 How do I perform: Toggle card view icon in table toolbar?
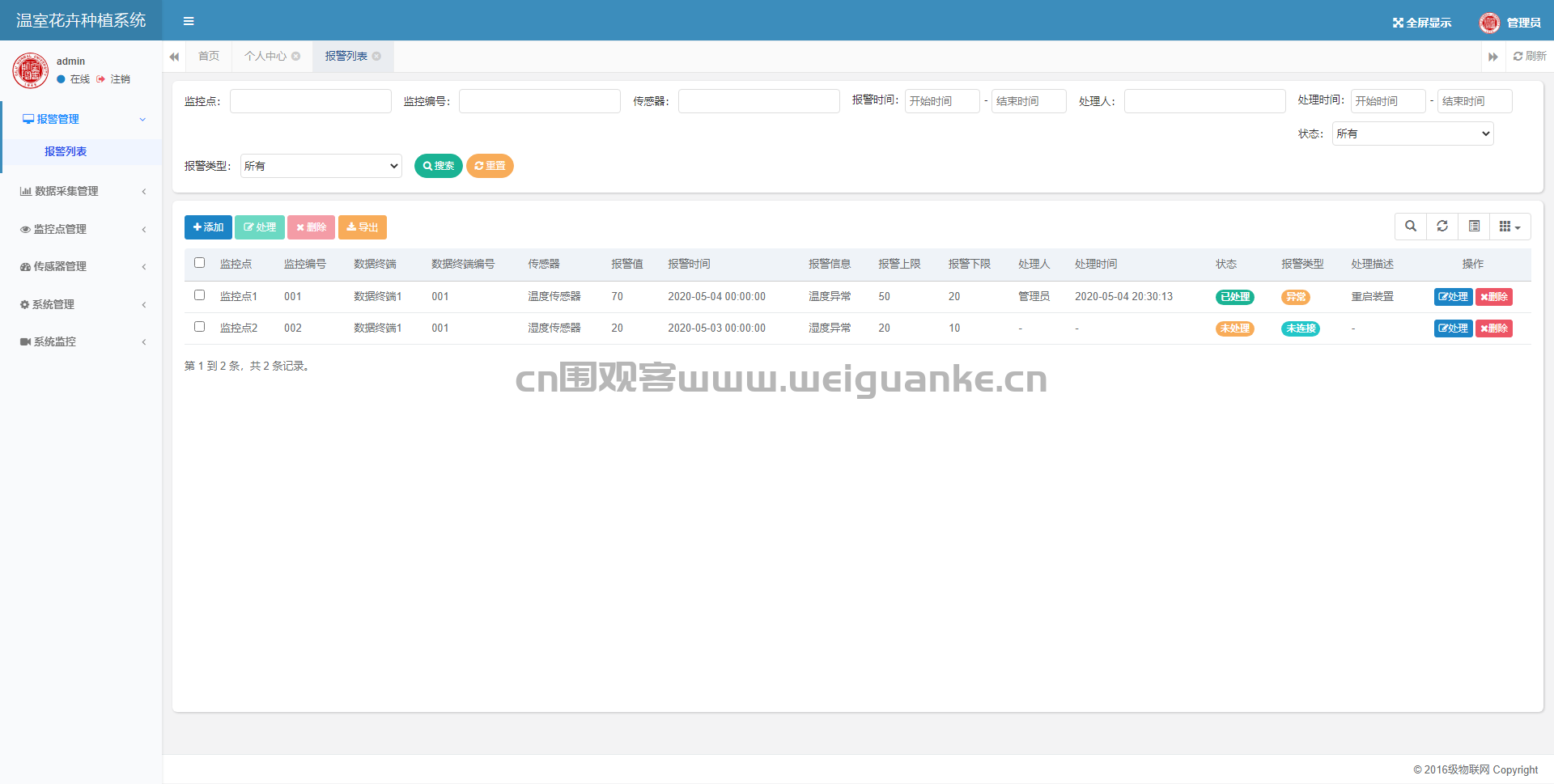coord(1474,227)
